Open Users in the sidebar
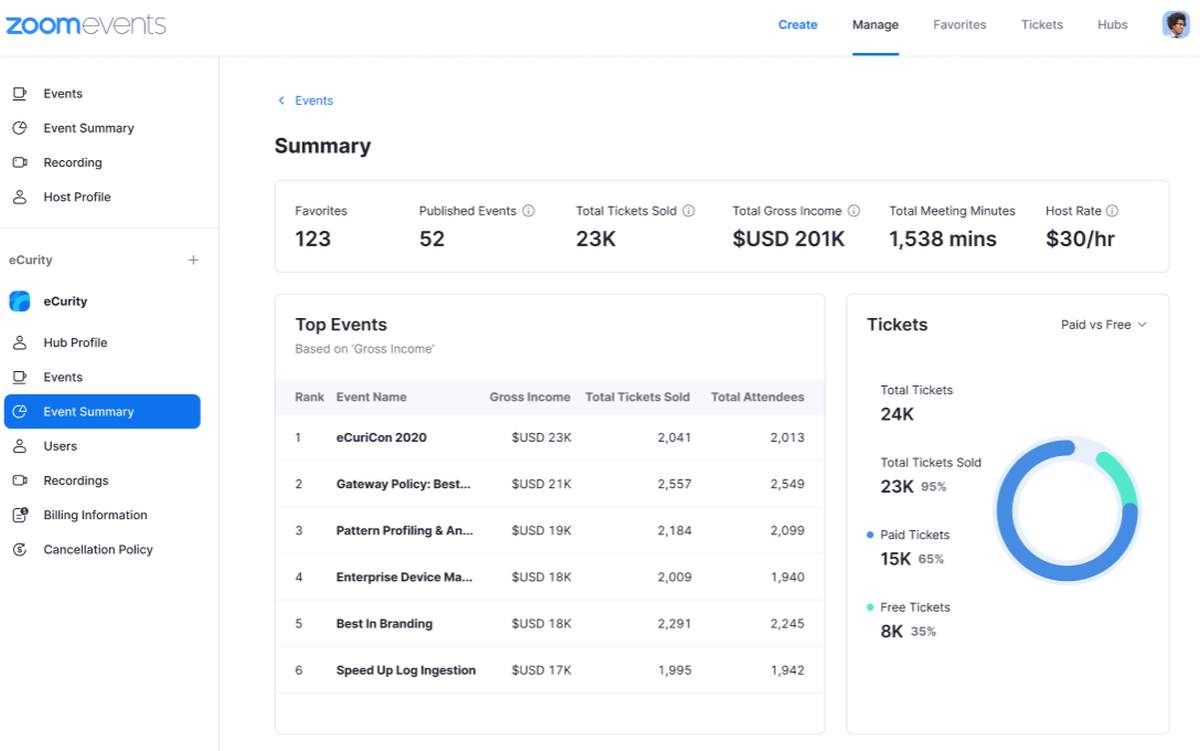 point(60,446)
